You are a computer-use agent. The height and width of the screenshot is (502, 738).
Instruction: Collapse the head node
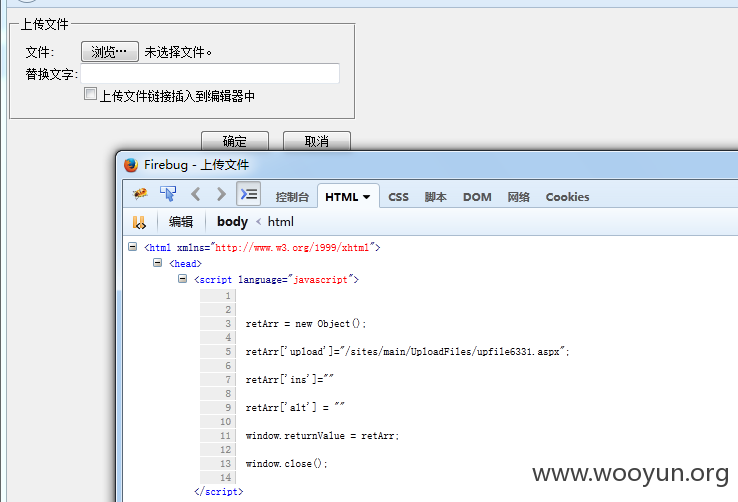pos(158,263)
